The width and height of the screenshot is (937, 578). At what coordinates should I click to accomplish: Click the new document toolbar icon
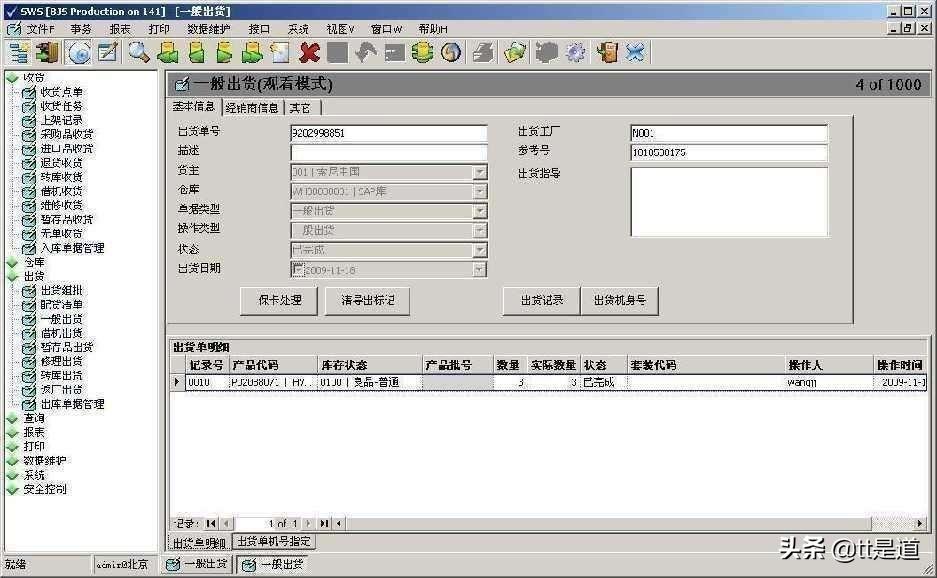point(280,53)
